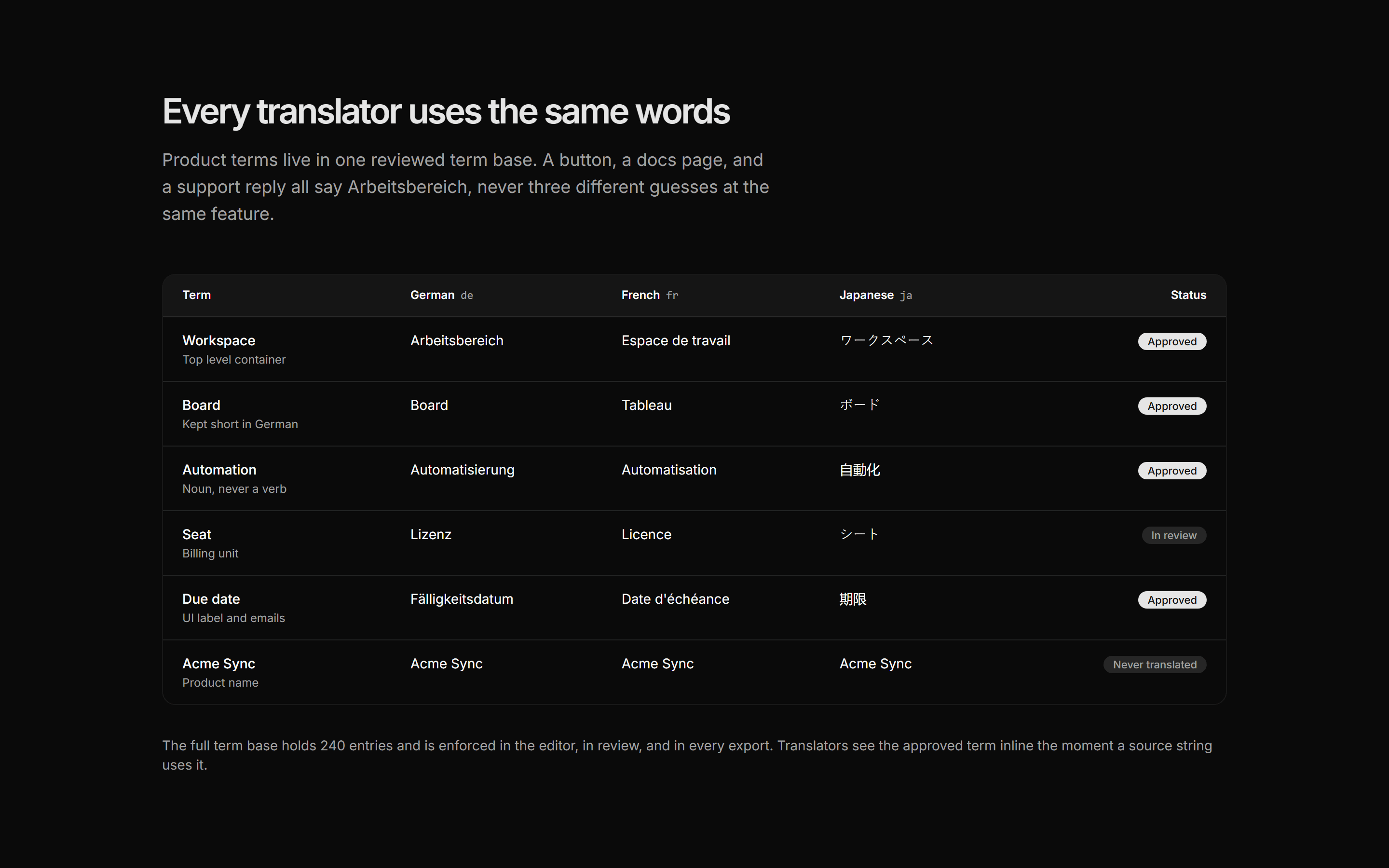Click the 'Every translator uses the same words' heading
The width and height of the screenshot is (1389, 868).
pyautogui.click(x=446, y=111)
